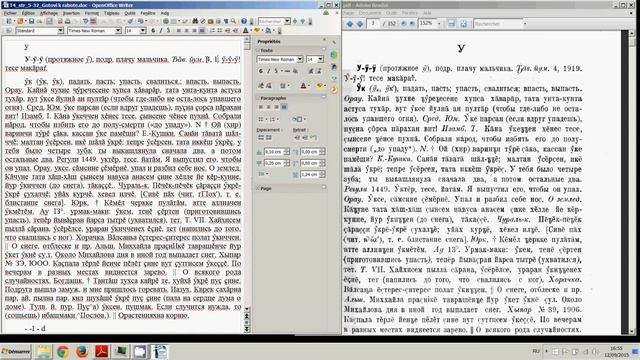The width and height of the screenshot is (640, 360).
Task: Toggle Bold in the Writer formatting toolbar
Action: tap(153, 31)
